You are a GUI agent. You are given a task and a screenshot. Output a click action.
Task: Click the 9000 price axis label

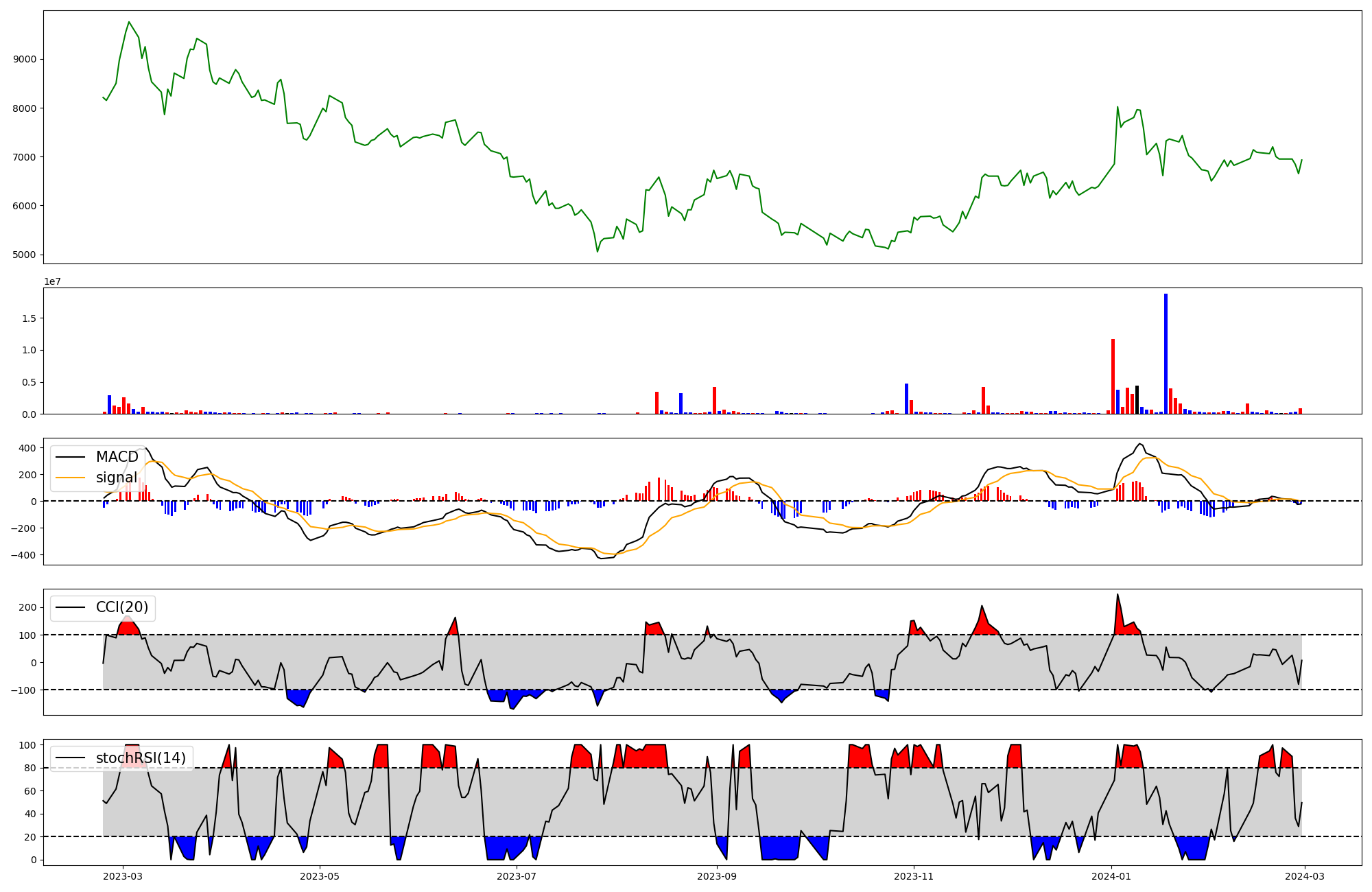pyautogui.click(x=24, y=59)
